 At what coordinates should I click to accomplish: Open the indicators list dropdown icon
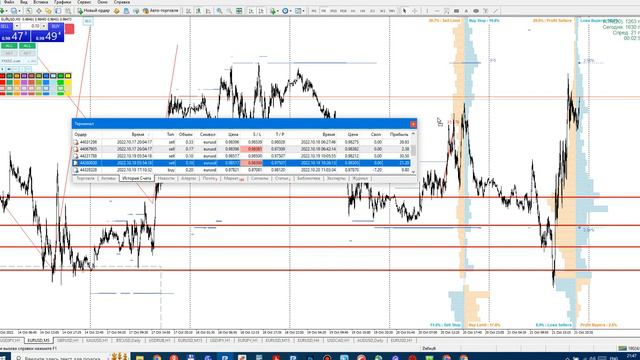pos(274,11)
